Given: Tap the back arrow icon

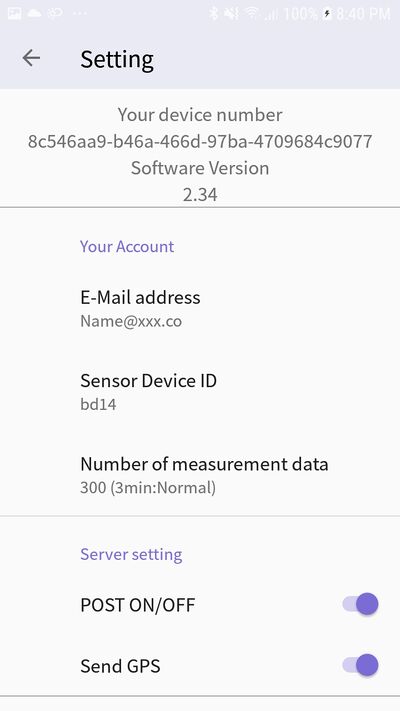Looking at the screenshot, I should point(31,58).
